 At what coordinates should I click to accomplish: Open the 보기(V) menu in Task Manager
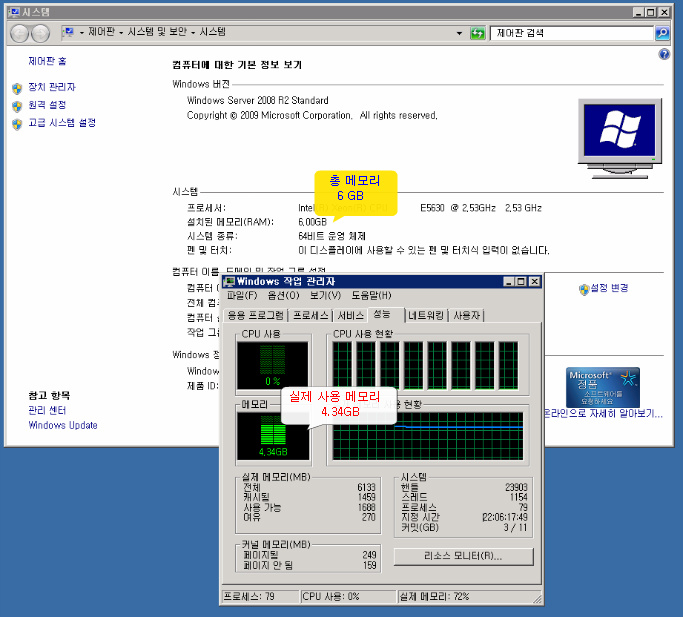tap(325, 295)
